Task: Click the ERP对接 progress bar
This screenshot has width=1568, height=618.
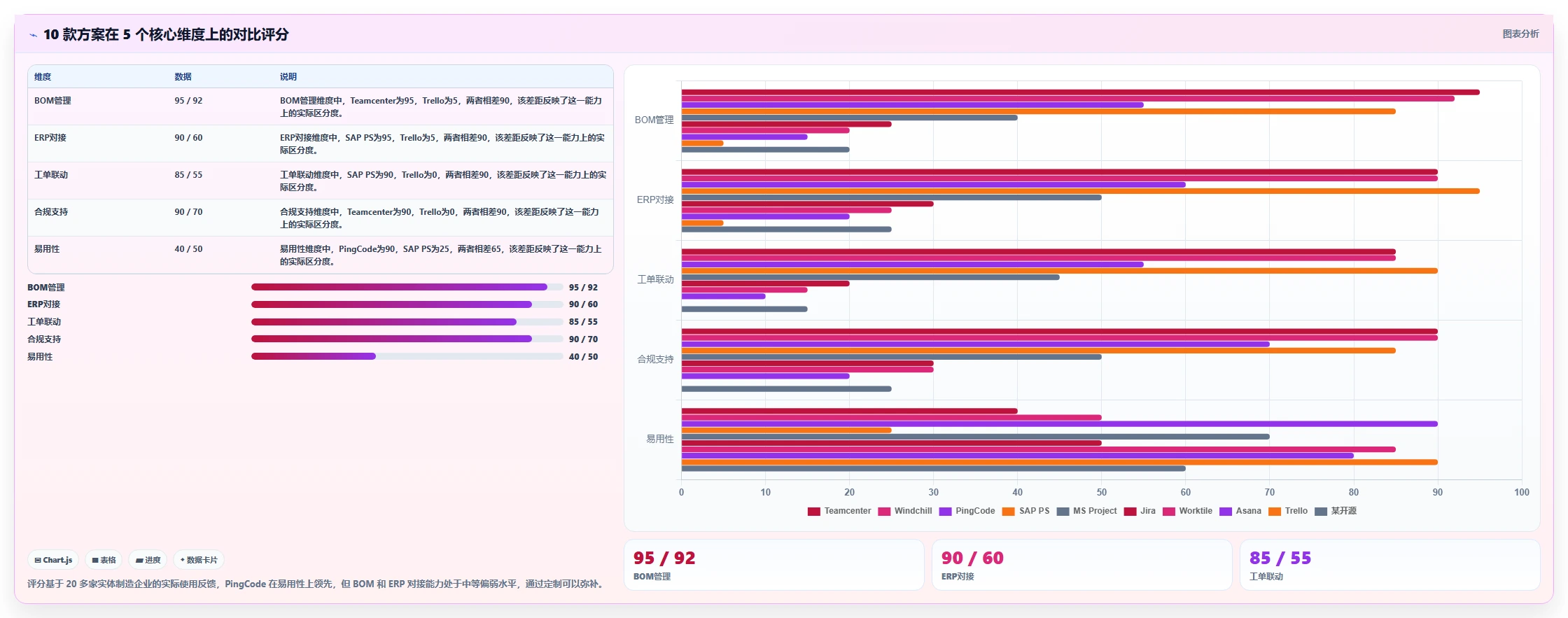Action: 407,304
